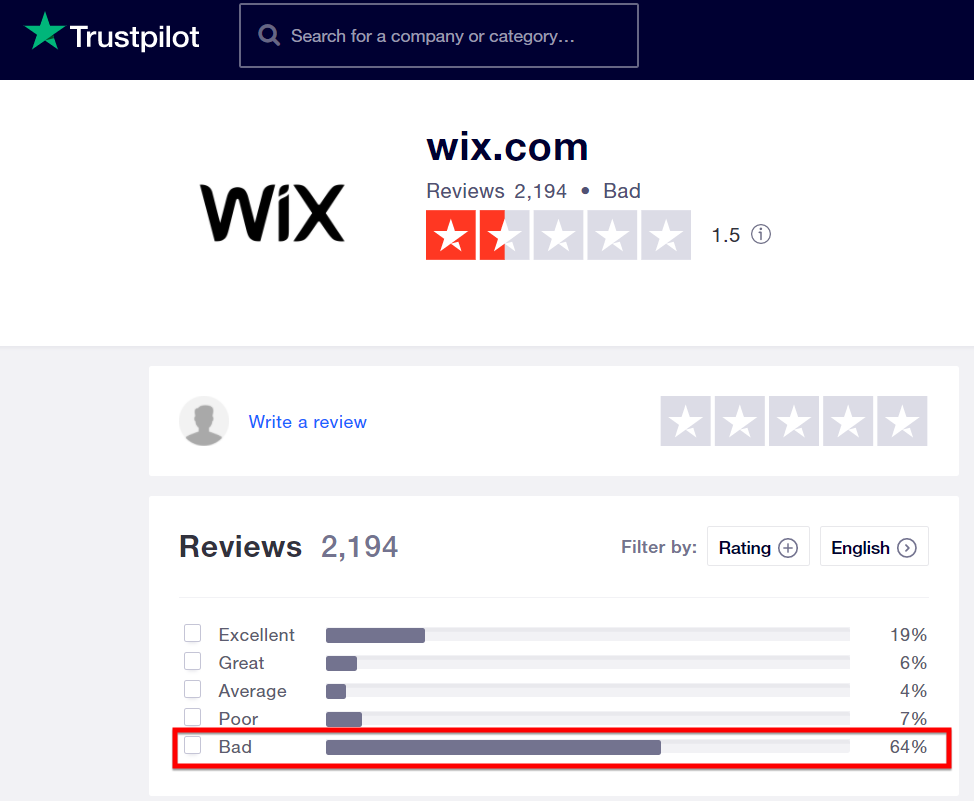Click the plus icon on the Rating filter
Screen dimensions: 974x801
(x=789, y=546)
